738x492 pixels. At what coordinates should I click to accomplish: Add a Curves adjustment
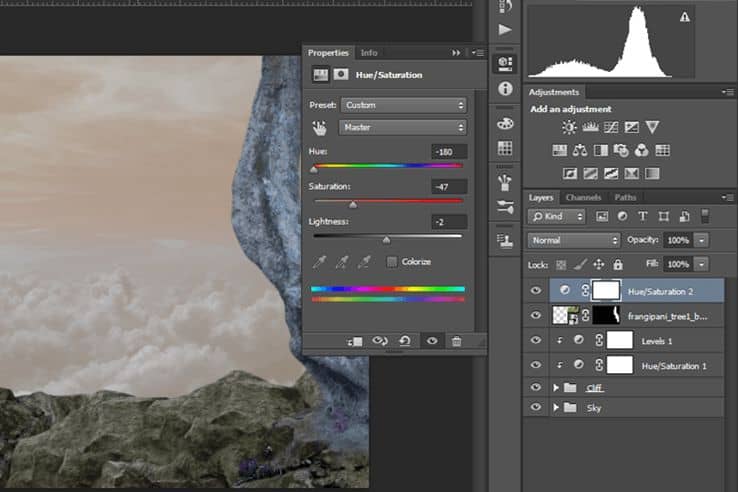click(611, 127)
